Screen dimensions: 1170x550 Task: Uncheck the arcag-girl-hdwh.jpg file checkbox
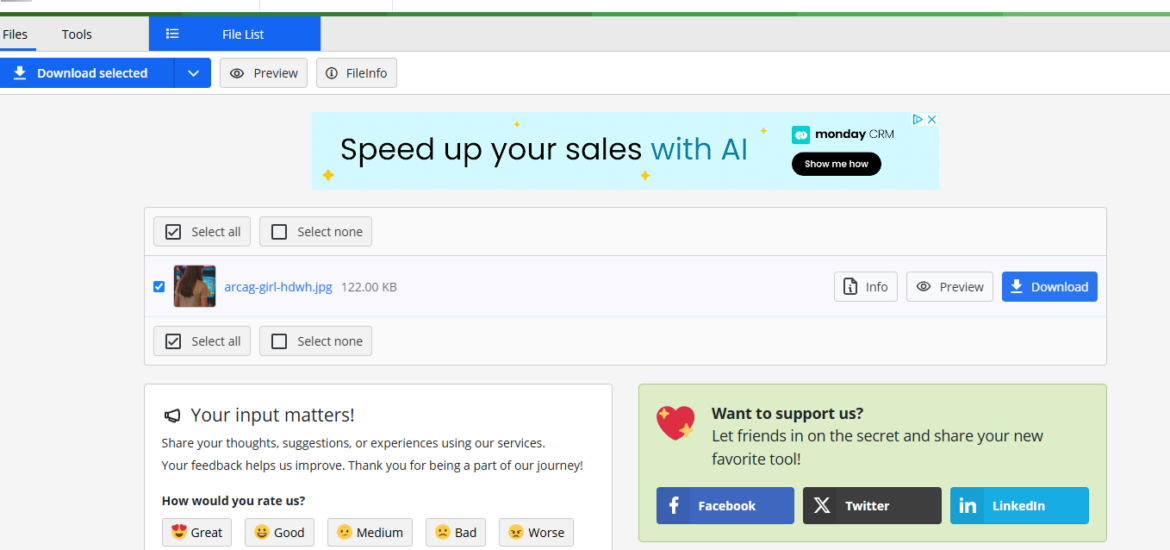click(x=159, y=287)
